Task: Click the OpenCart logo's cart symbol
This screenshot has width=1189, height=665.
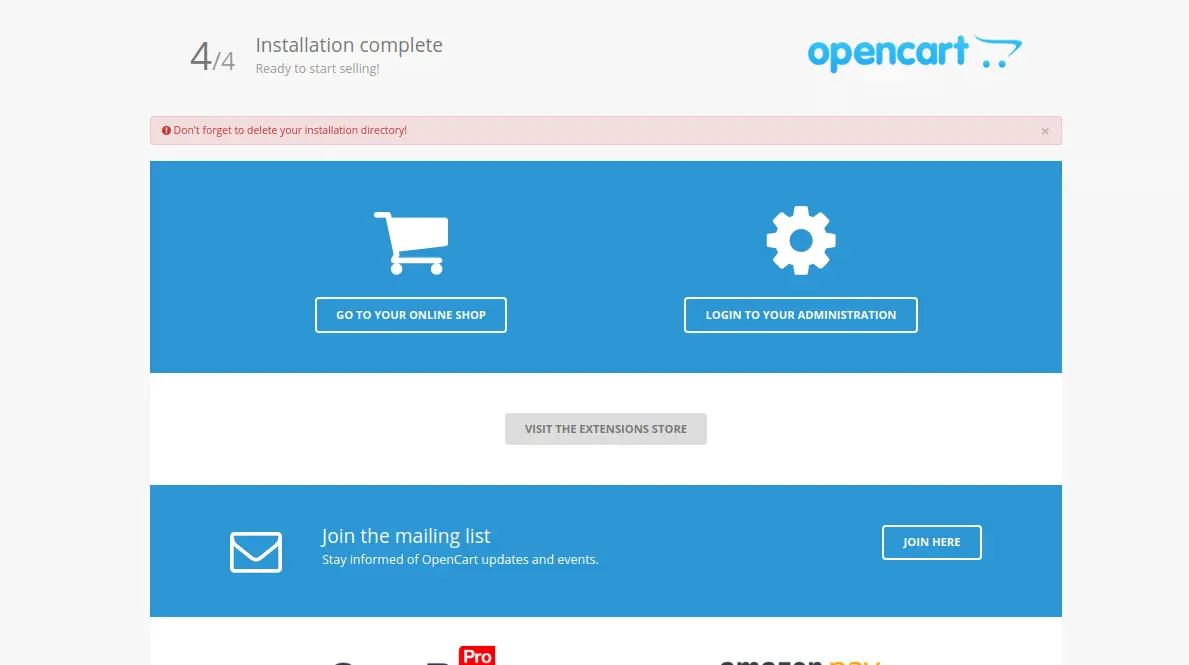Action: coord(998,51)
